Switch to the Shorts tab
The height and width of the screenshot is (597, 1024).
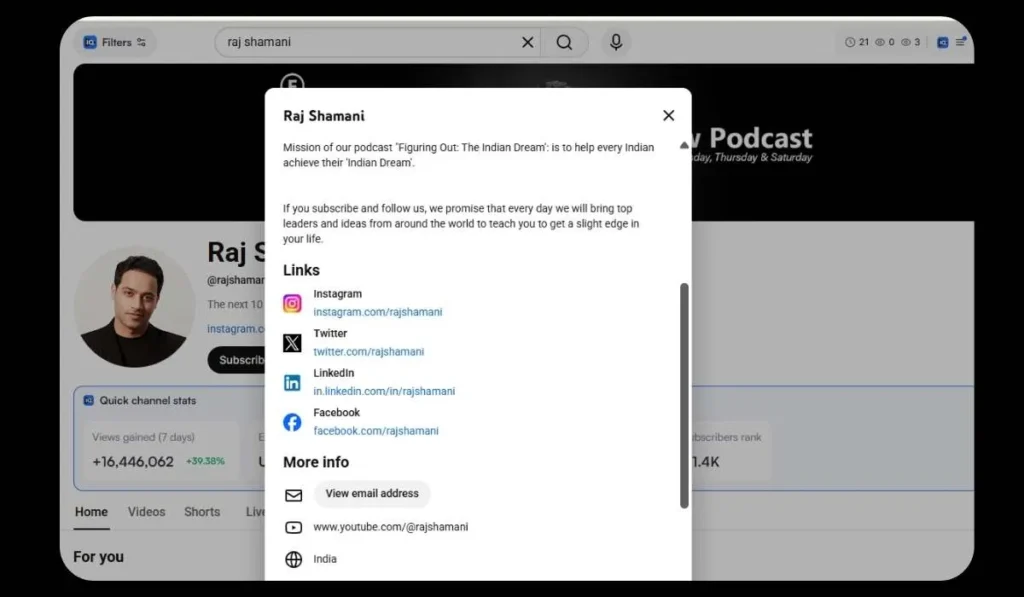[x=202, y=512]
